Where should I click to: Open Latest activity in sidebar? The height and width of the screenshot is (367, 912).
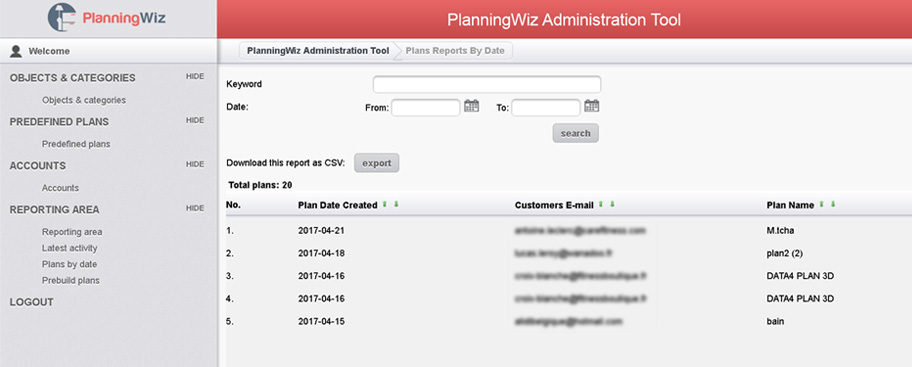point(69,248)
